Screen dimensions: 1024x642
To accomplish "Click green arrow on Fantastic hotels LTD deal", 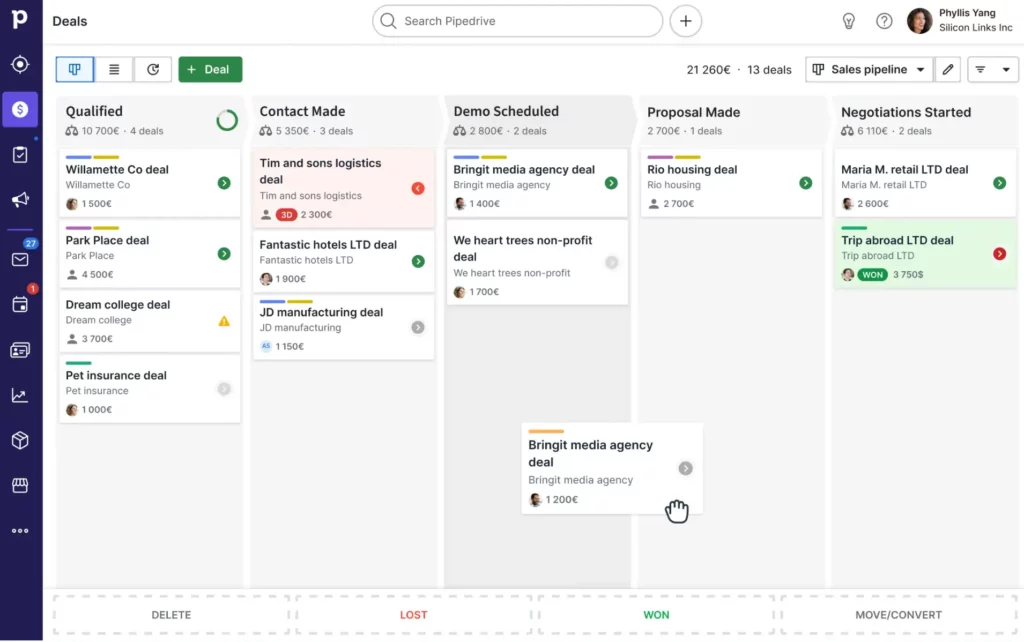I will (x=418, y=261).
